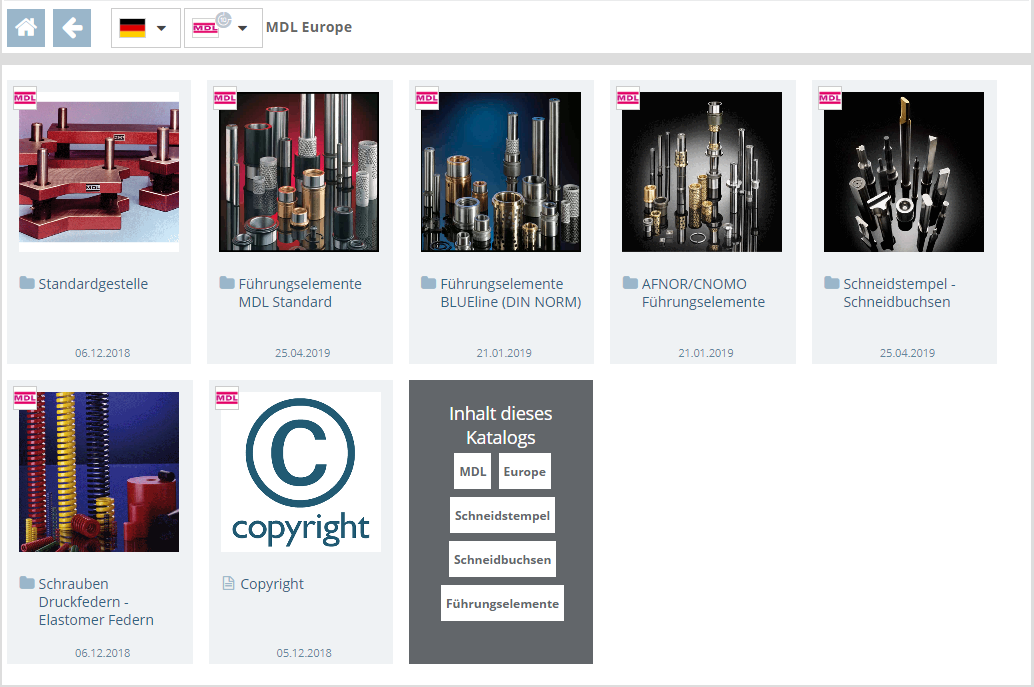The width and height of the screenshot is (1034, 687).
Task: Click the MDL logo badge on the Standardgestelle tile
Action: [25, 98]
